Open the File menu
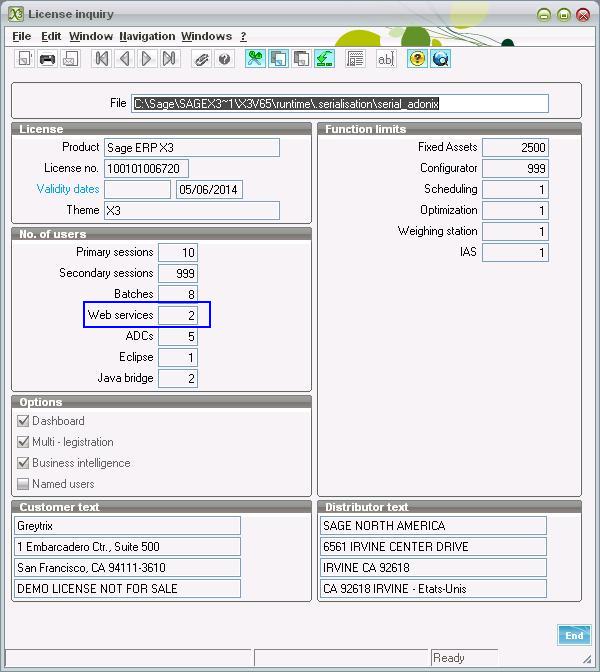The width and height of the screenshot is (600, 672). coord(22,36)
